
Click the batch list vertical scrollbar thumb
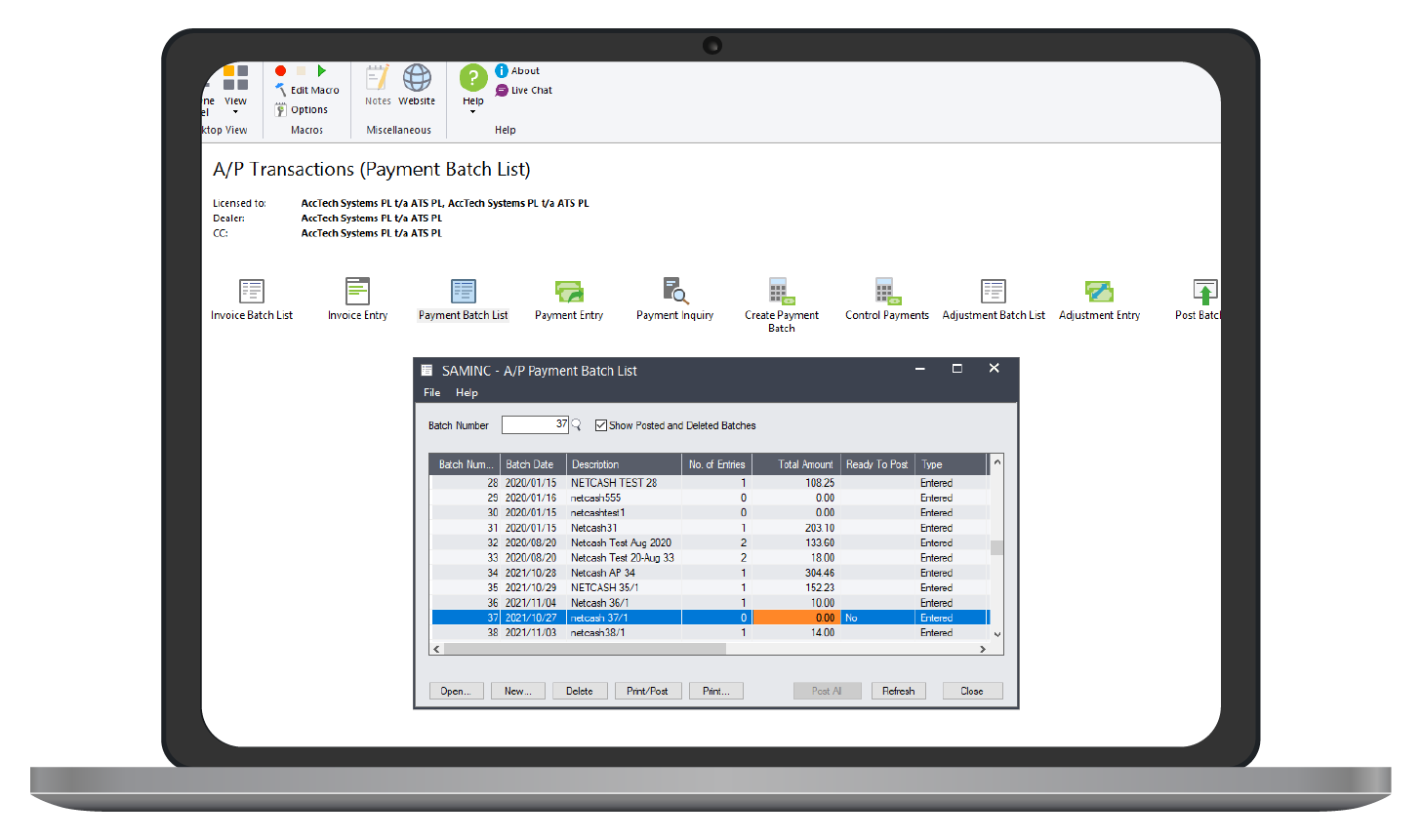click(996, 547)
